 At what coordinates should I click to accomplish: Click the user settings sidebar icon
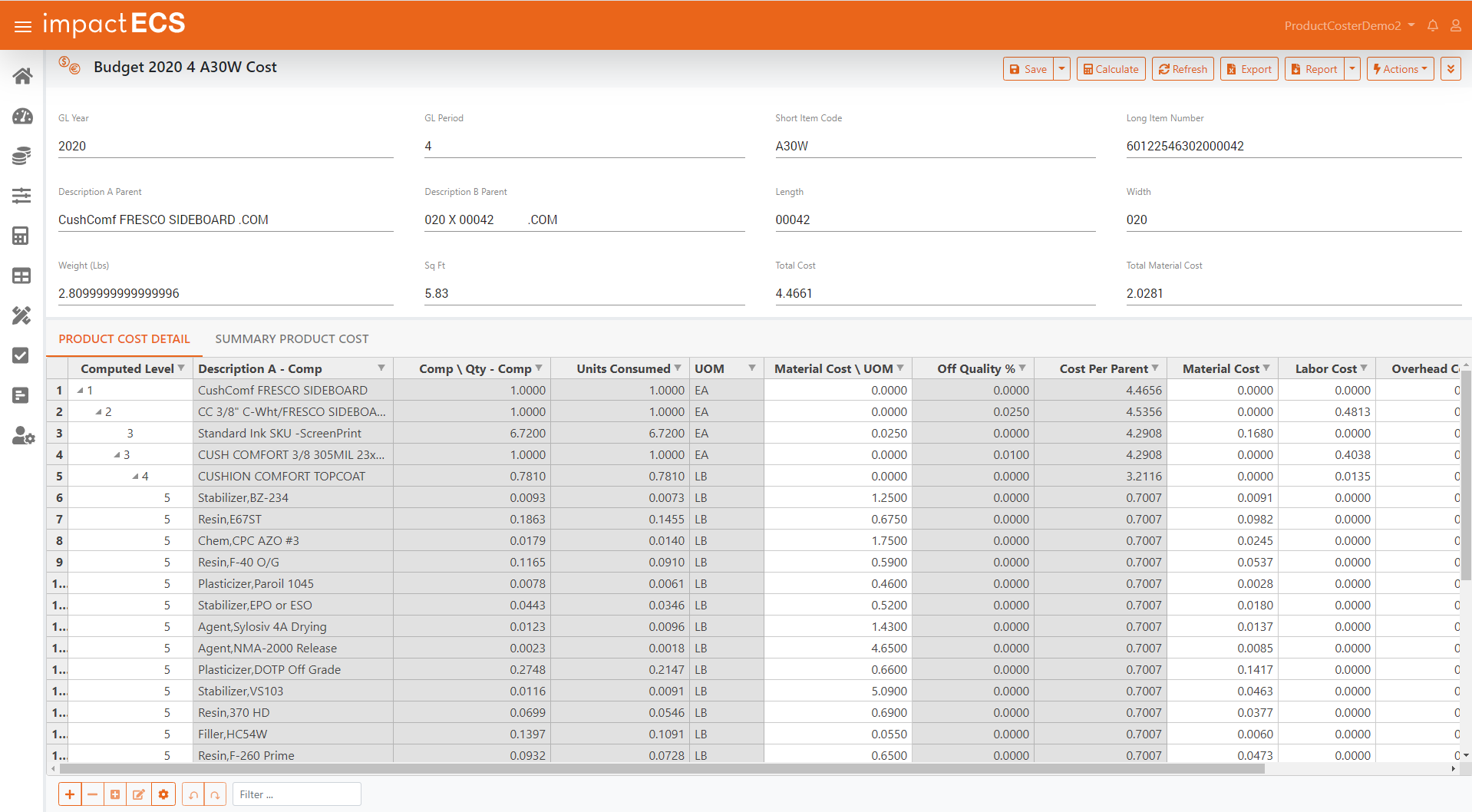23,435
